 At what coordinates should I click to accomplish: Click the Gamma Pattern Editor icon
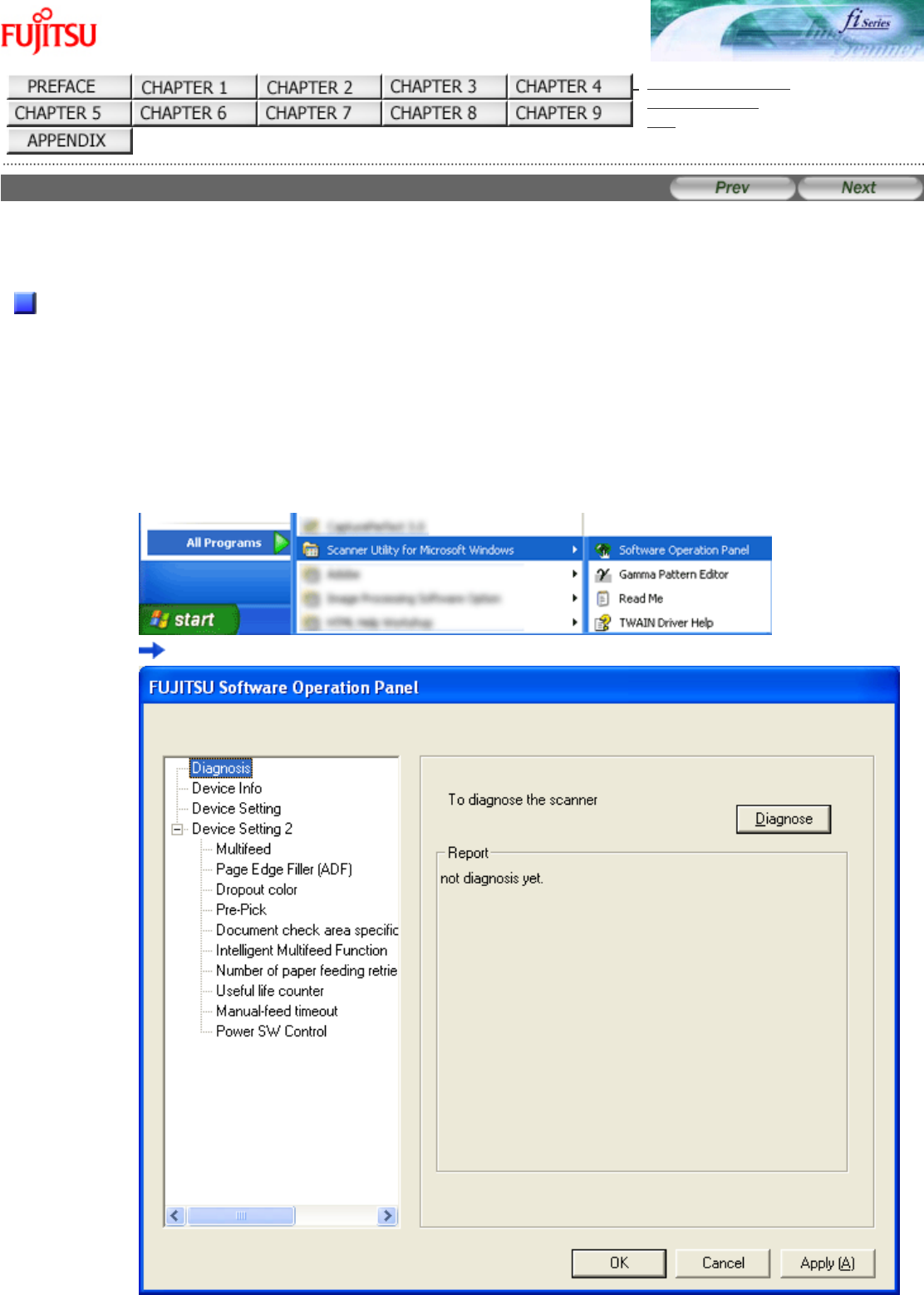(x=603, y=574)
